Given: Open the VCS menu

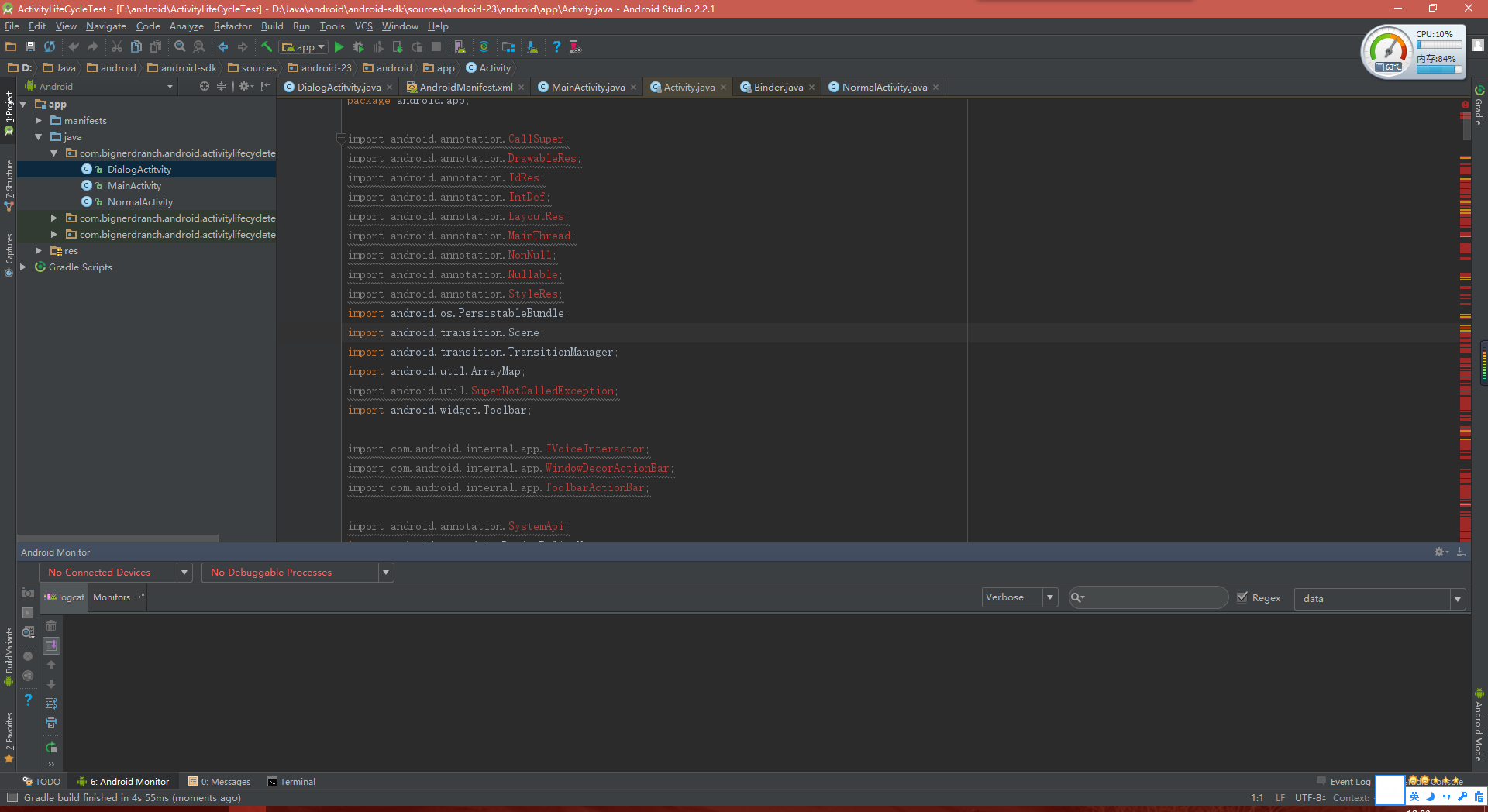Looking at the screenshot, I should click(x=363, y=26).
